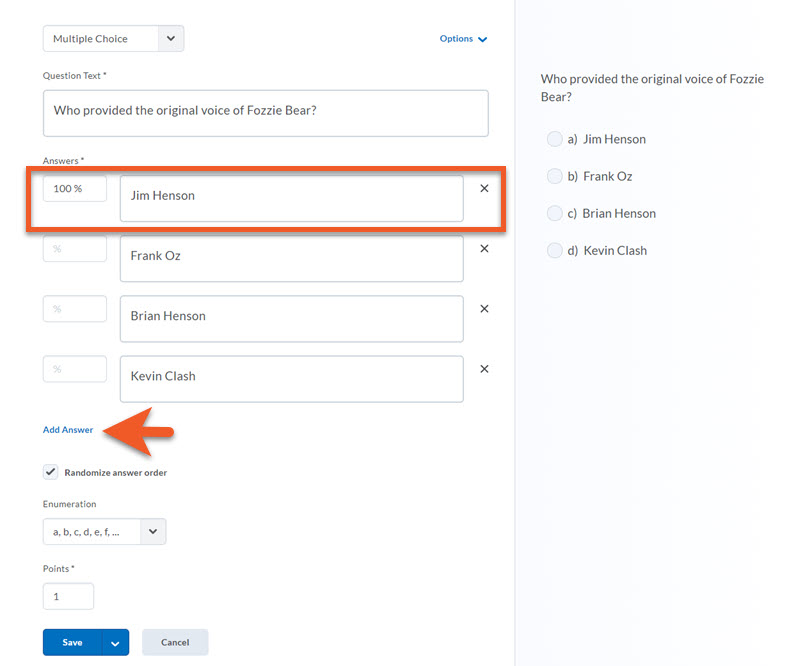The height and width of the screenshot is (666, 800).
Task: Expand the Options menu
Action: 463,39
